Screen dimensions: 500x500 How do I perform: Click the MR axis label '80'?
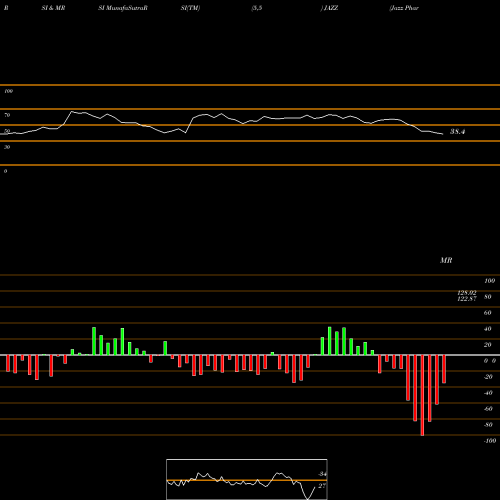click(x=488, y=297)
